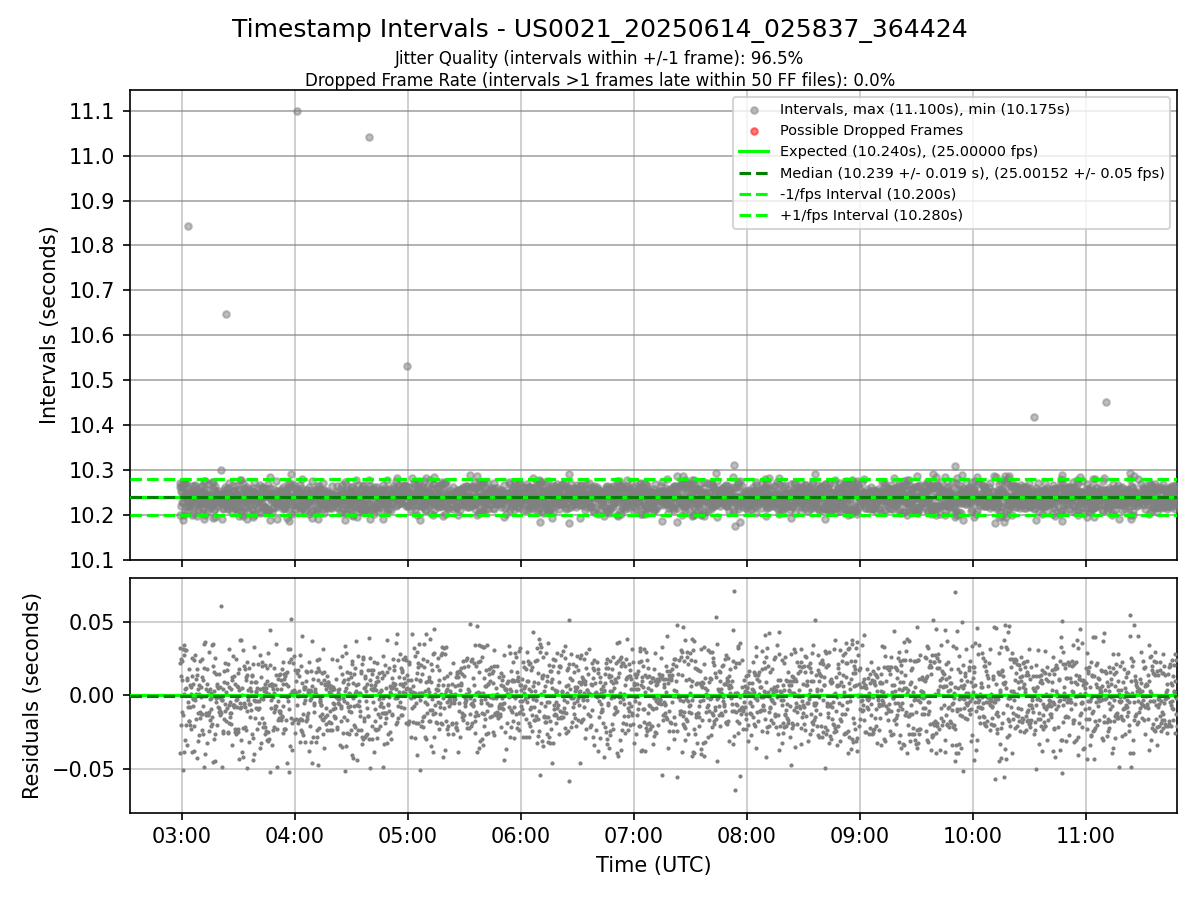Click the '10.4' y-axis tick label
The height and width of the screenshot is (900, 1200).
coord(90,426)
